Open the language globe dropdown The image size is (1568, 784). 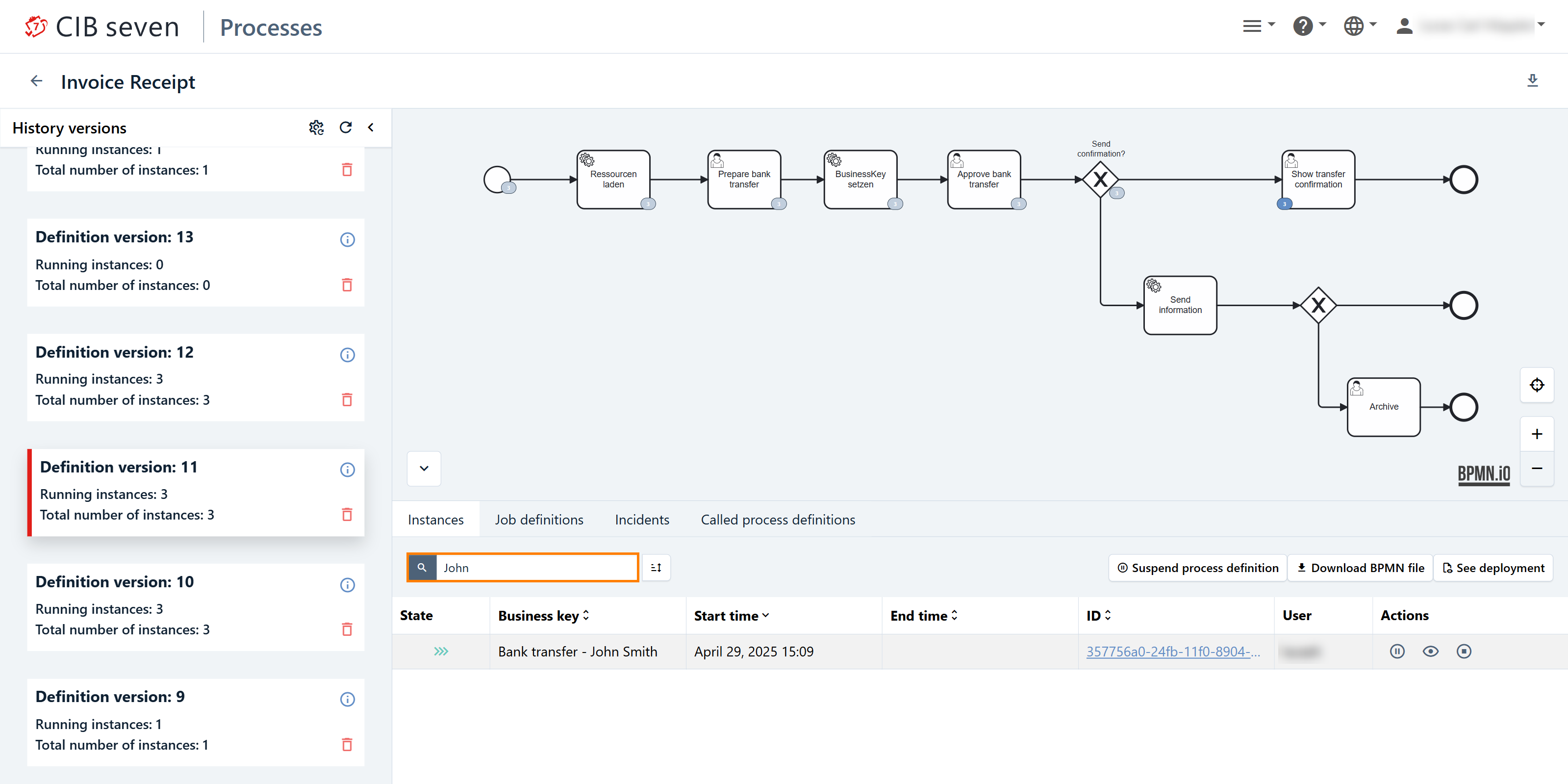(1359, 26)
